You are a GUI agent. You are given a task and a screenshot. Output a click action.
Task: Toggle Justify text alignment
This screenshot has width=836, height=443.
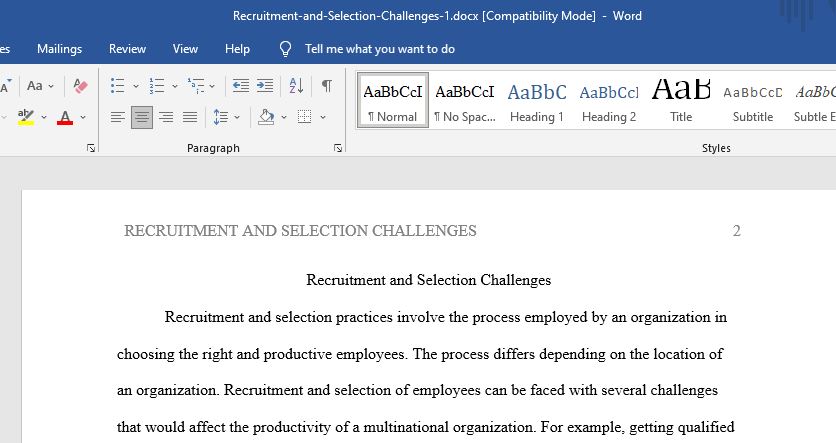(x=190, y=117)
